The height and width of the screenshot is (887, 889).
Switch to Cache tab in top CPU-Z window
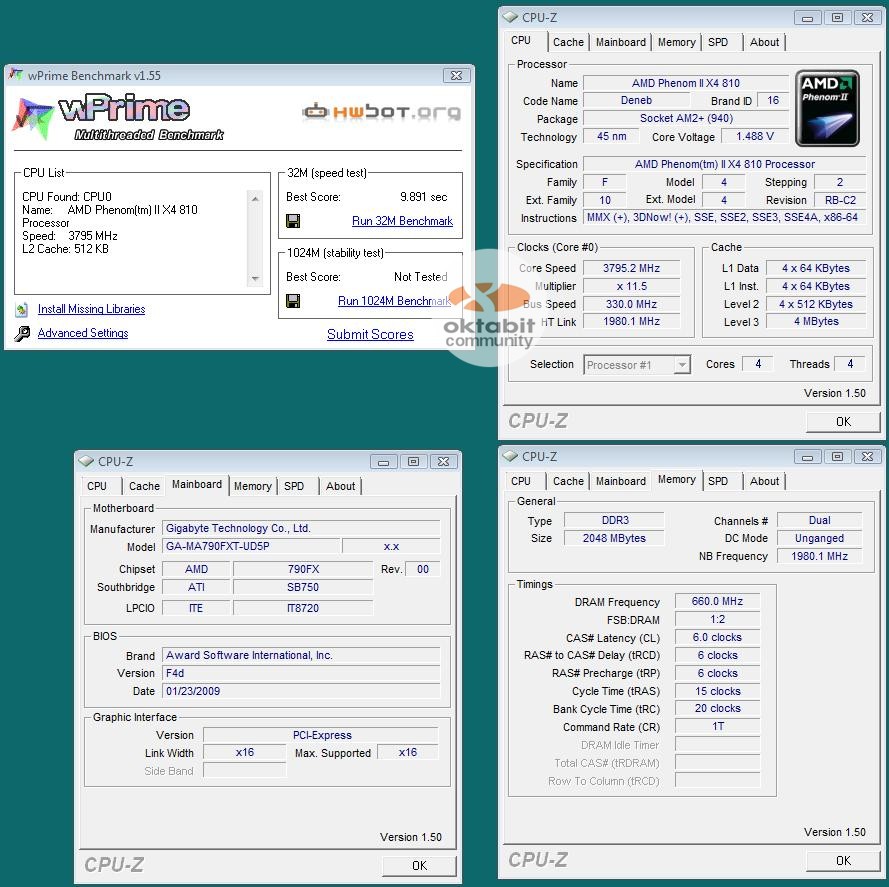point(568,42)
